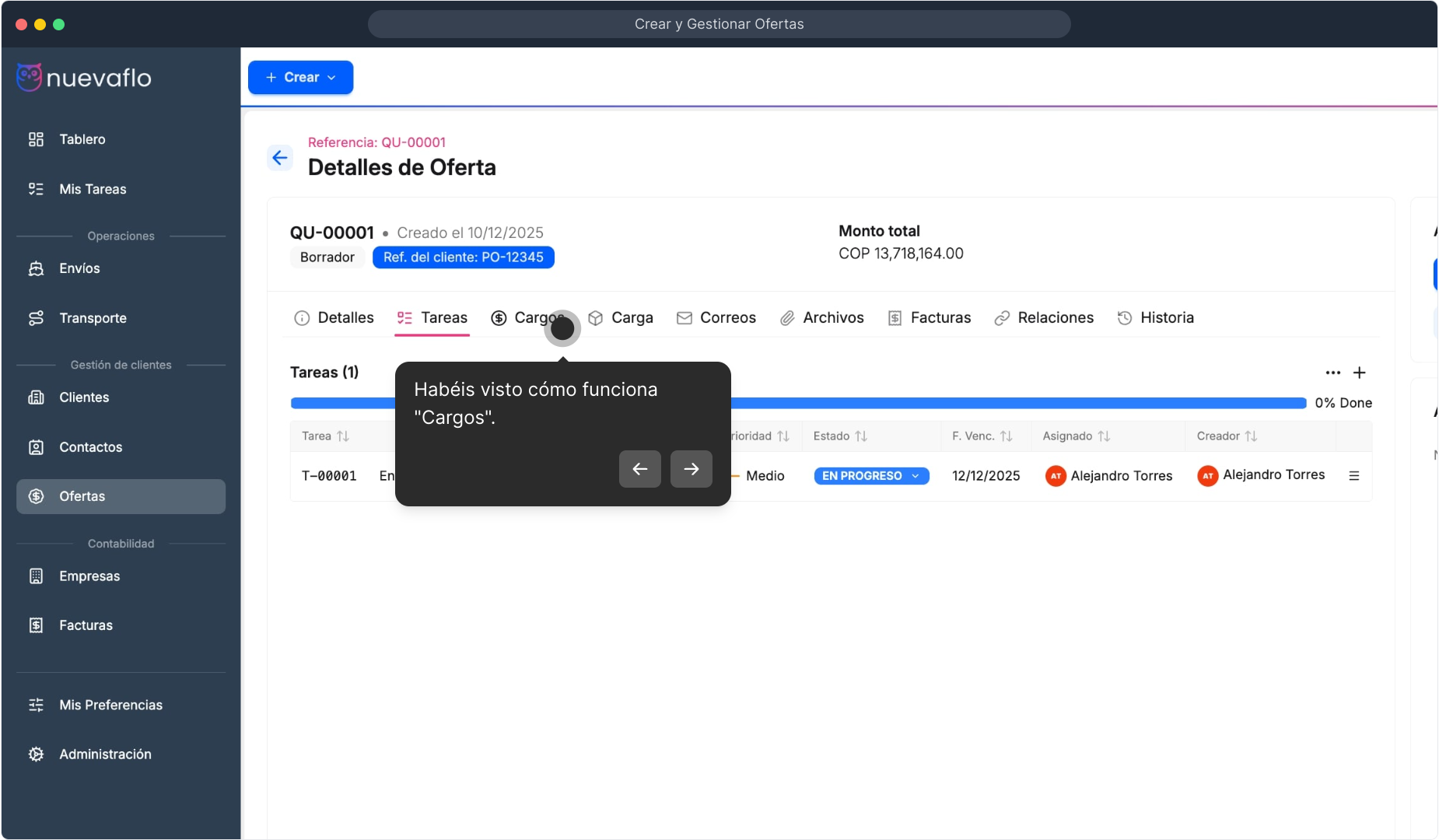This screenshot has height=840, width=1439.
Task: Expand the Crear dropdown button
Action: [x=300, y=77]
